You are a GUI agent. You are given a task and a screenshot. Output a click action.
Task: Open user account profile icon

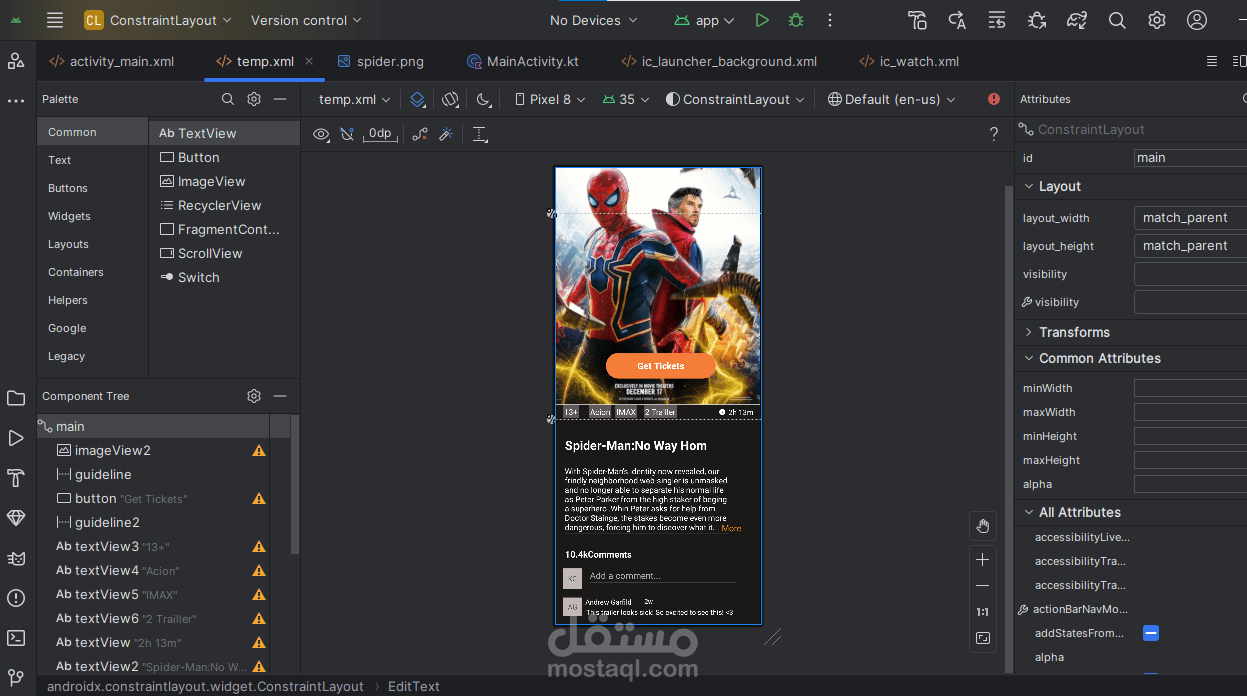pos(1197,20)
